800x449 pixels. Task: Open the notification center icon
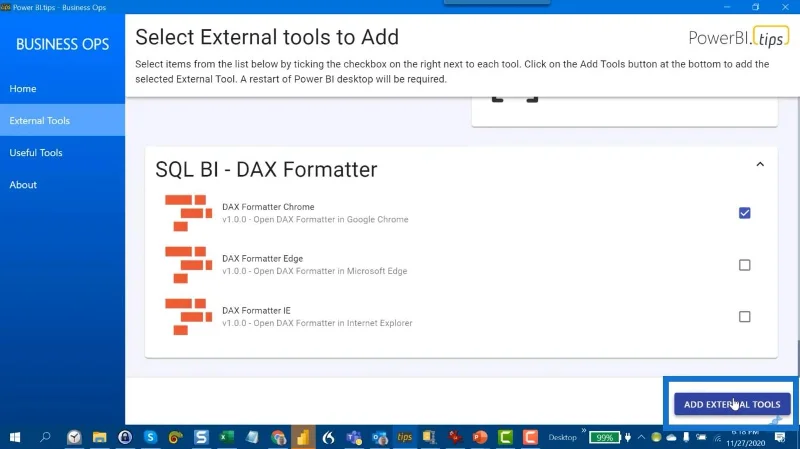click(780, 437)
